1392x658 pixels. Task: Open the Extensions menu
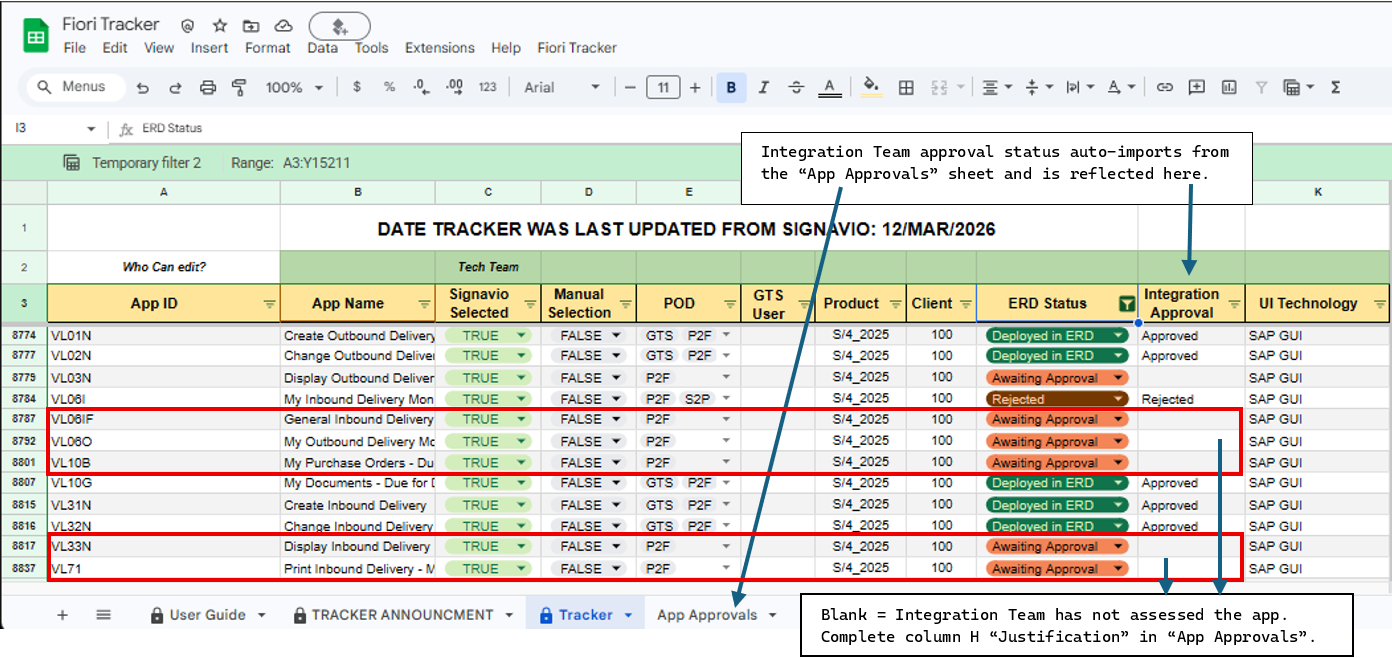coord(439,48)
